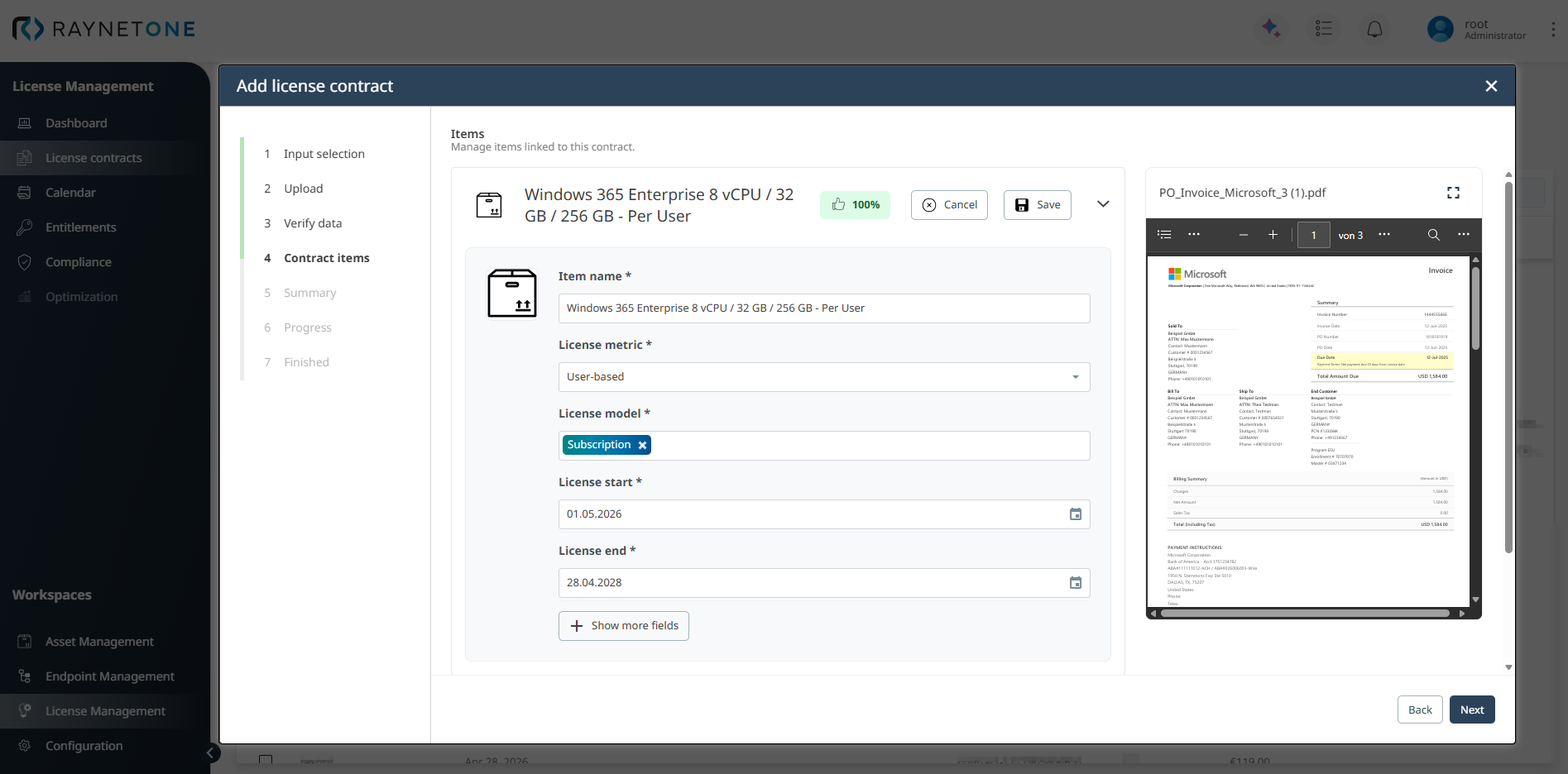The width and height of the screenshot is (1568, 774).
Task: Click the dialog content vertical scrollbar
Action: tap(1508, 368)
